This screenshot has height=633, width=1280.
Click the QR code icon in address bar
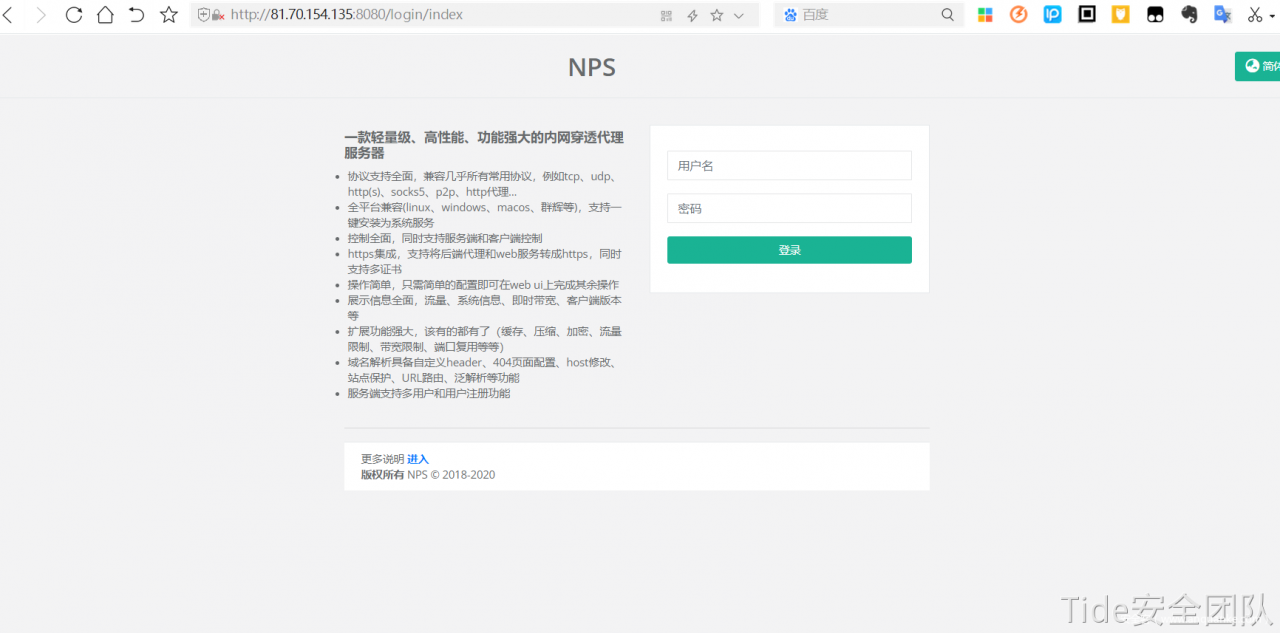pos(666,14)
